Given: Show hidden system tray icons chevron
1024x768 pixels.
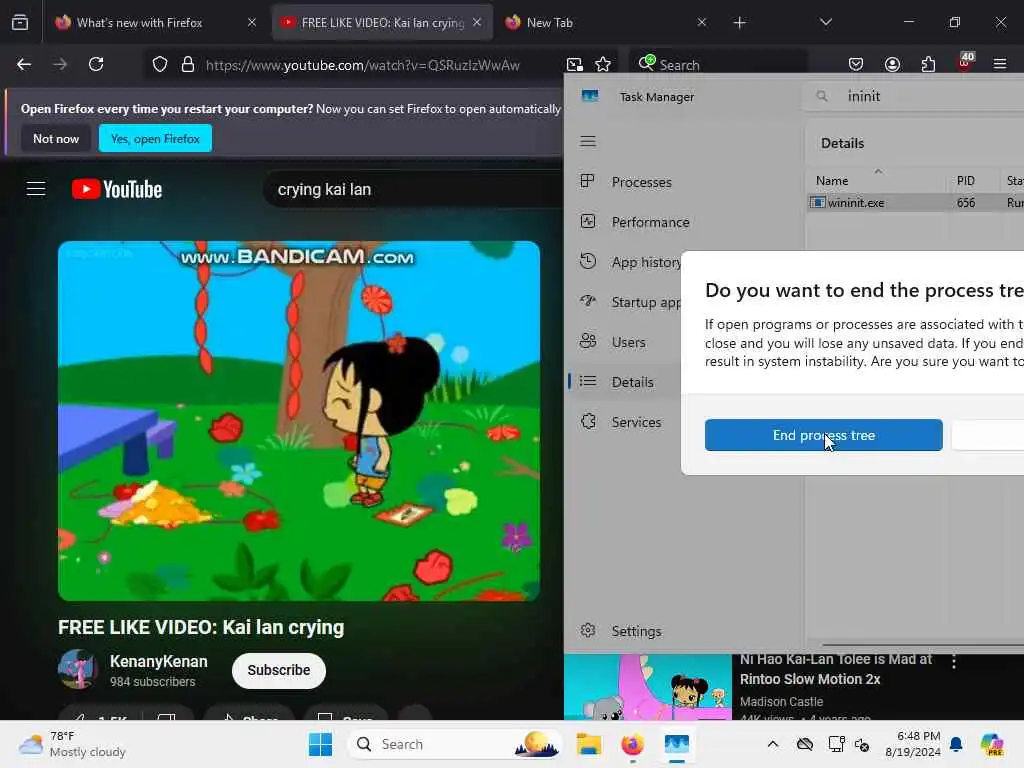Looking at the screenshot, I should click(773, 744).
